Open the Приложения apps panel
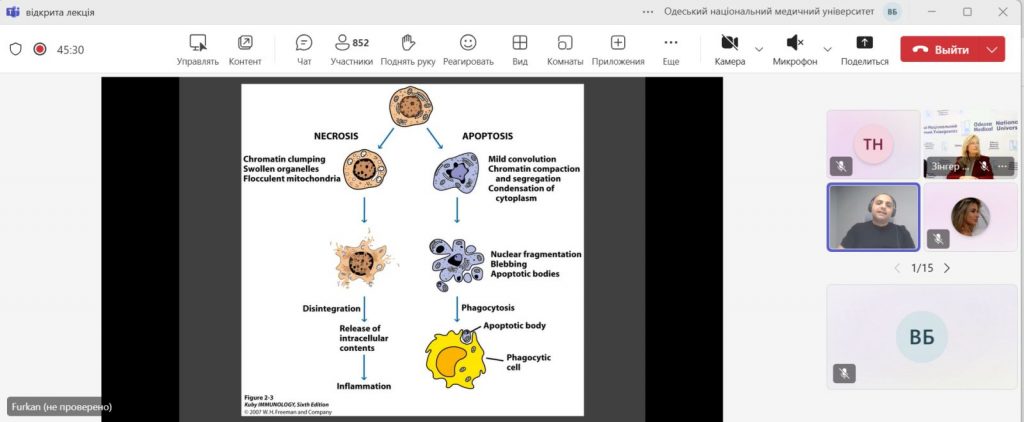This screenshot has height=422, width=1024. [618, 49]
